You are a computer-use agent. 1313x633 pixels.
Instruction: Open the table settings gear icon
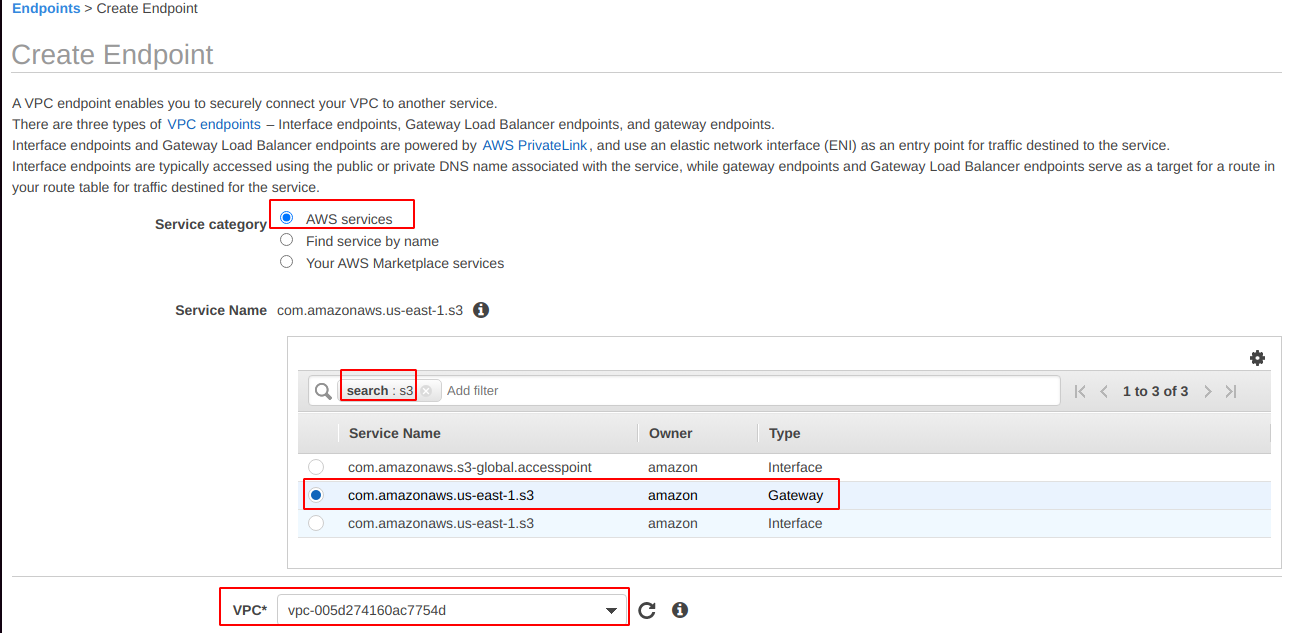pos(1257,358)
